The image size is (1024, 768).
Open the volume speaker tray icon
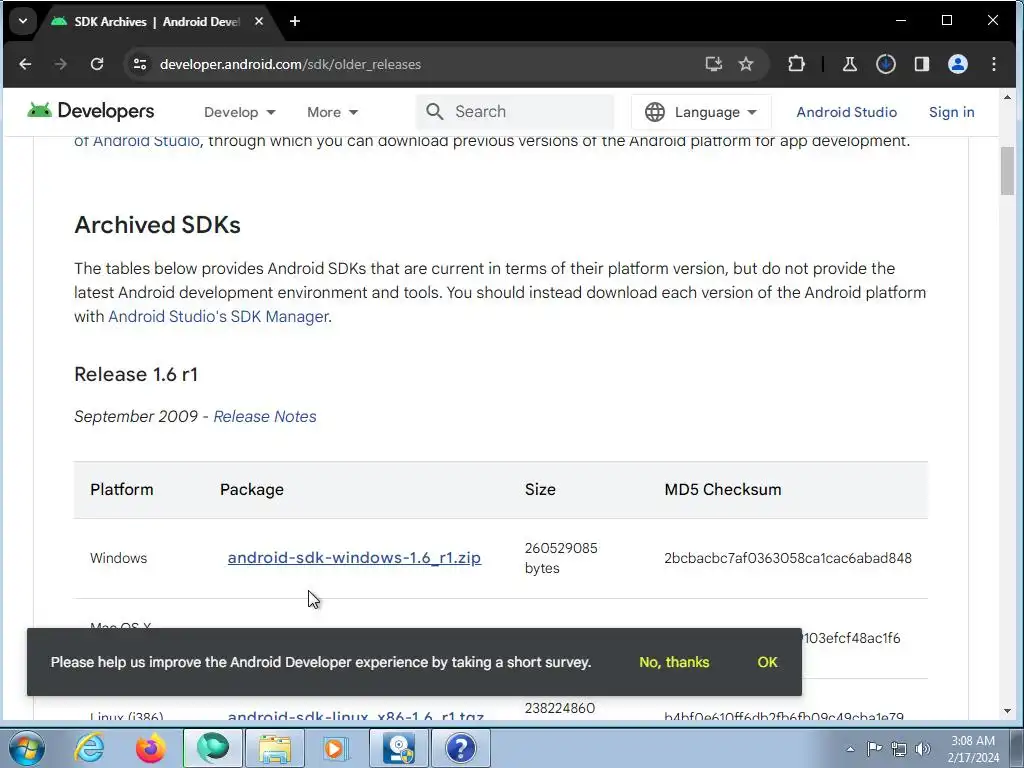coord(923,749)
